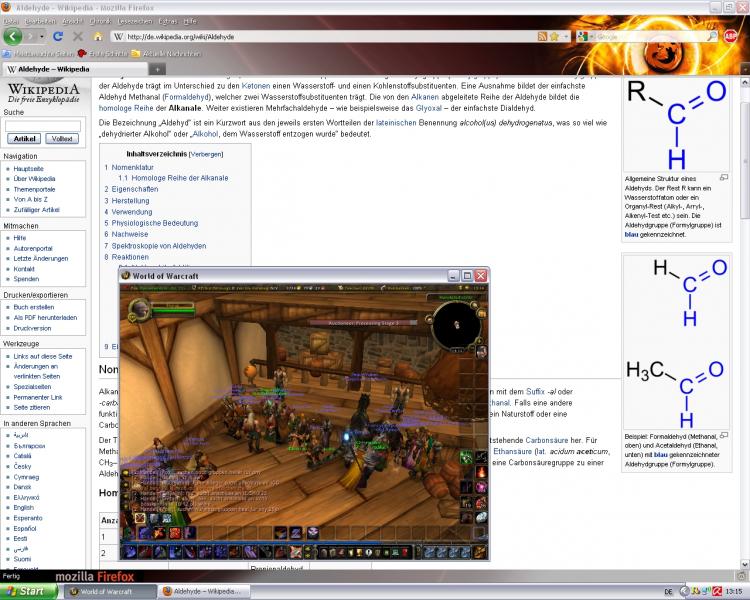Enlarge the general aldehyde structure image
Screen dimensions: 750x600
(x=724, y=178)
